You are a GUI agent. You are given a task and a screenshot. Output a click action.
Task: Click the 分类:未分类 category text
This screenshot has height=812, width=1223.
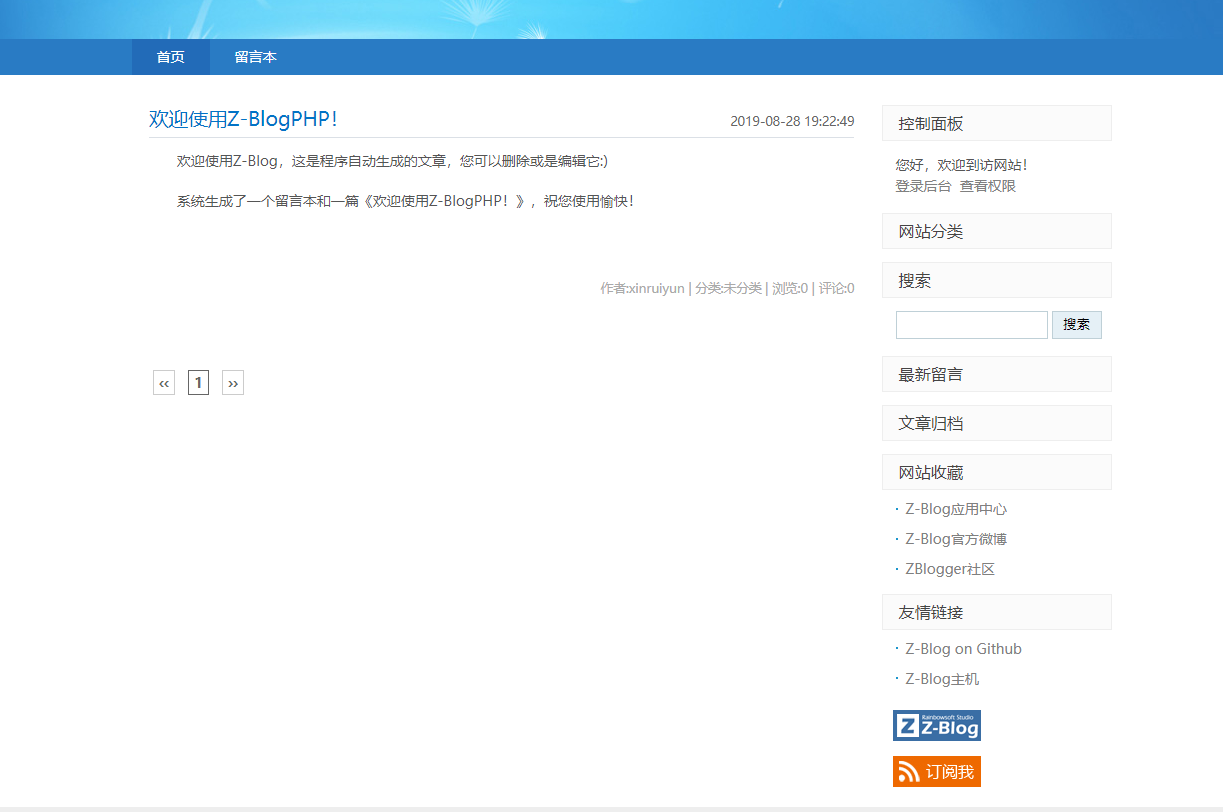[729, 288]
